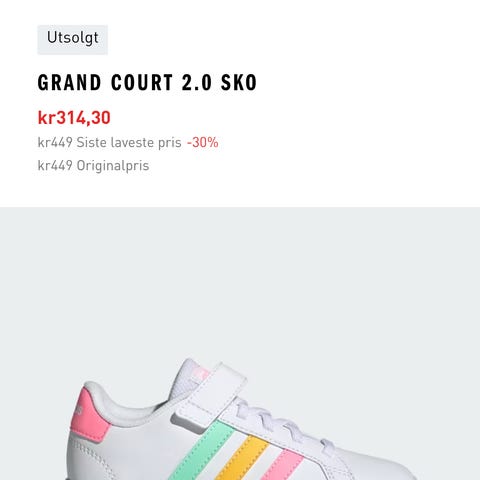480x480 pixels.
Task: Click the pink tongue label on the shoe
Action: click(x=201, y=373)
